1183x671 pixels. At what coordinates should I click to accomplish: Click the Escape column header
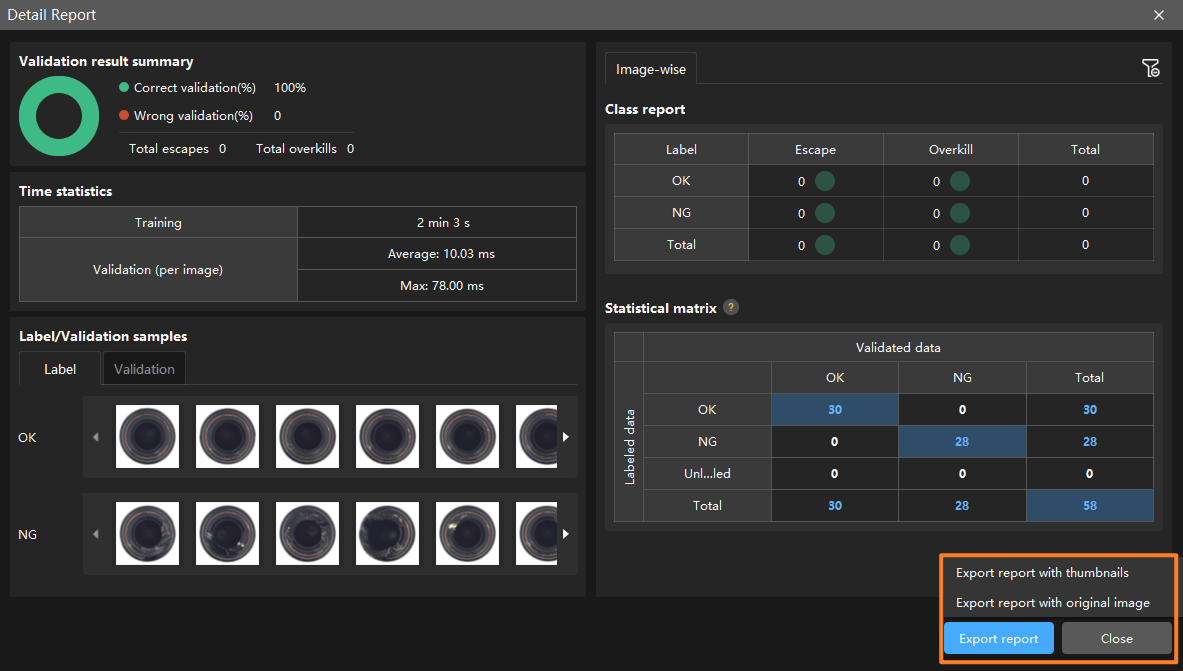(815, 149)
